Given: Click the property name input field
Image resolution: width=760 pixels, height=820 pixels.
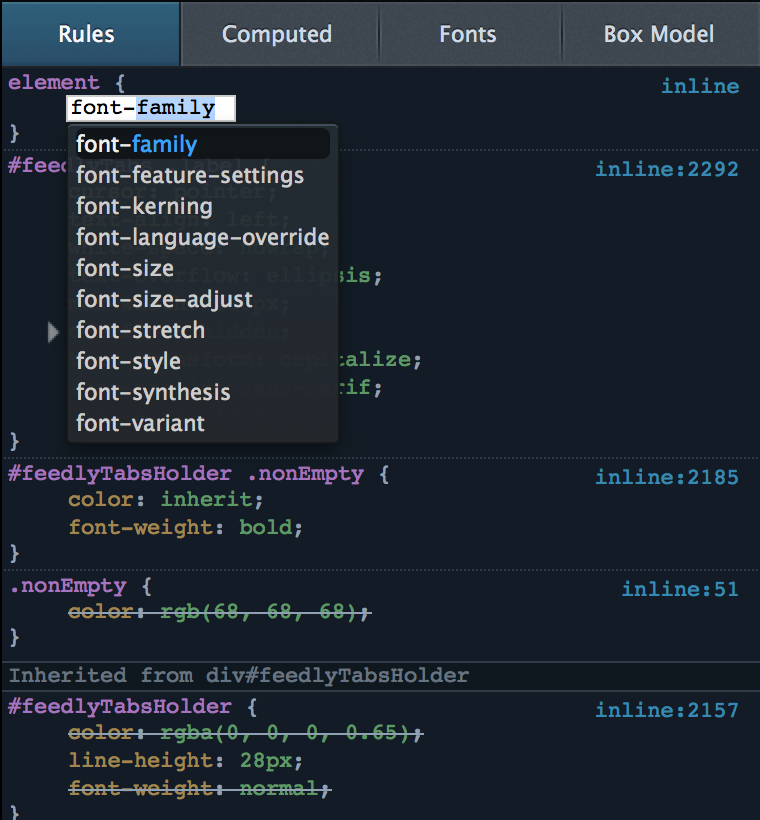Looking at the screenshot, I should click(150, 108).
